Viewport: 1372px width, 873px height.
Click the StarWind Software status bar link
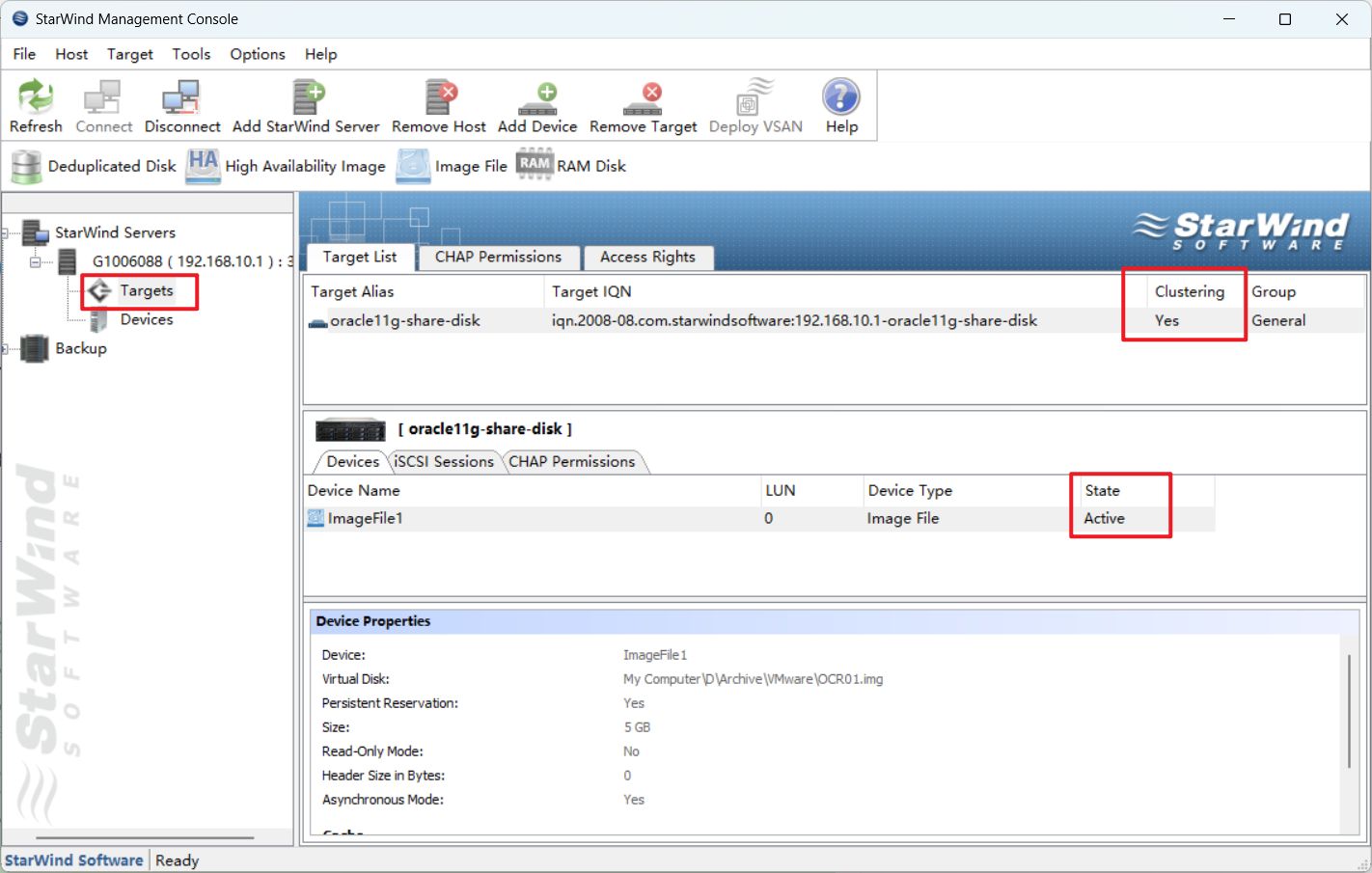(x=74, y=859)
